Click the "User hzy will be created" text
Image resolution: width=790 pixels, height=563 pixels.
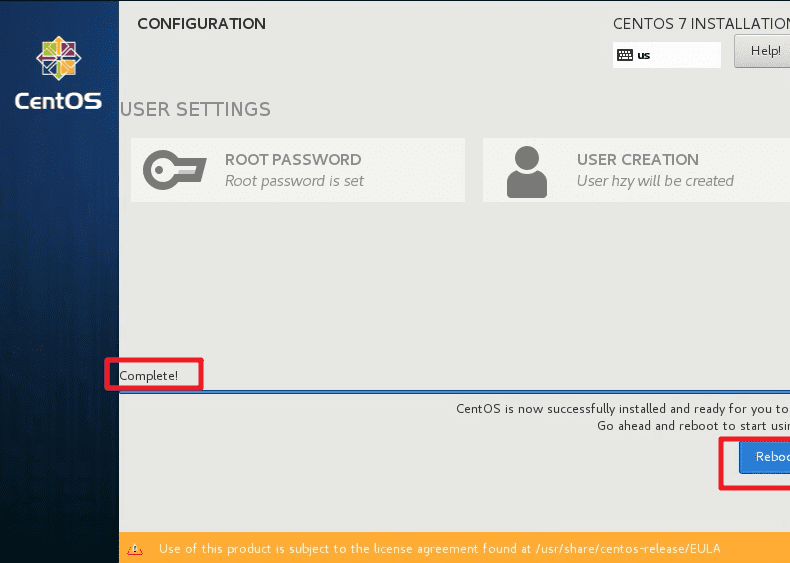(x=655, y=181)
